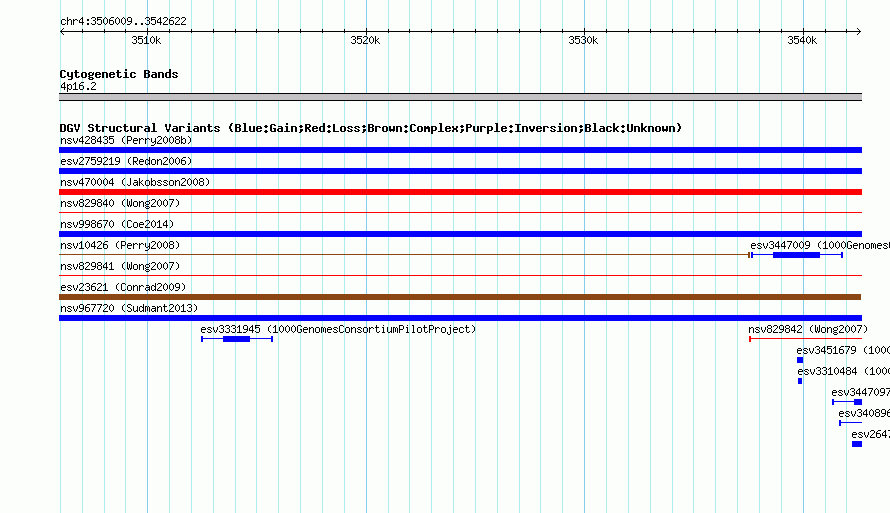The width and height of the screenshot is (890, 513).
Task: Click the 3520k ruler label
Action: click(365, 40)
